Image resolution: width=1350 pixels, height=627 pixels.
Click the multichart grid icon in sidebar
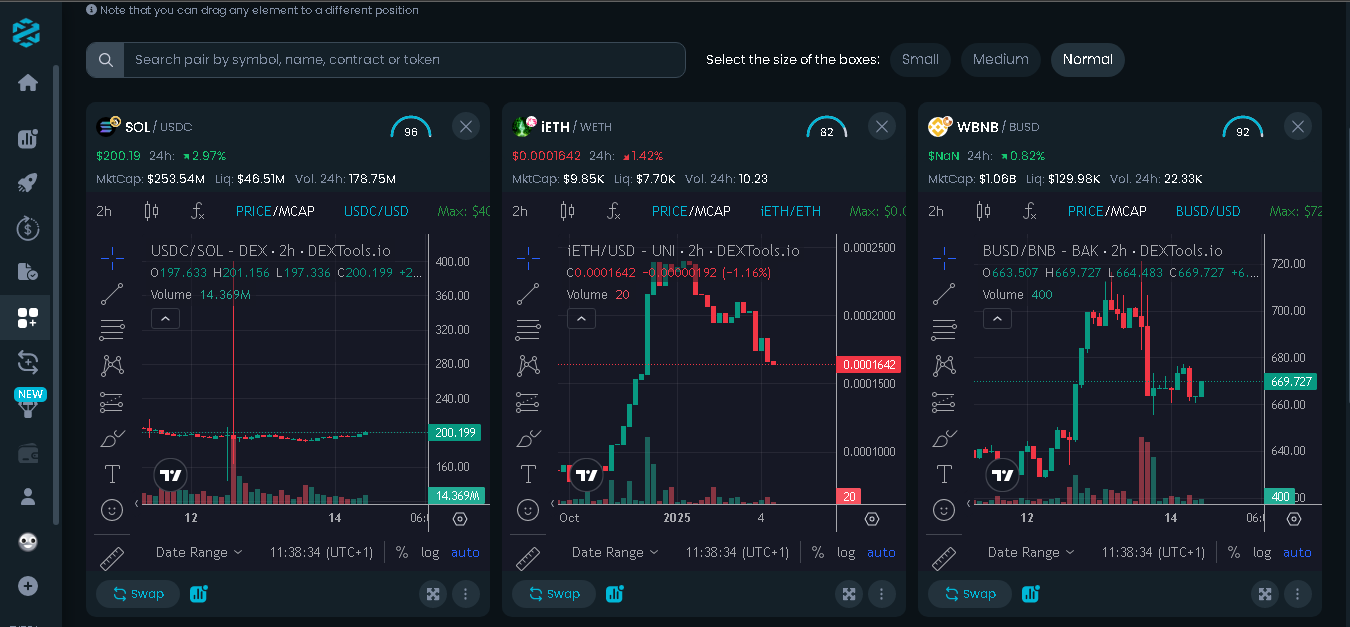click(28, 318)
